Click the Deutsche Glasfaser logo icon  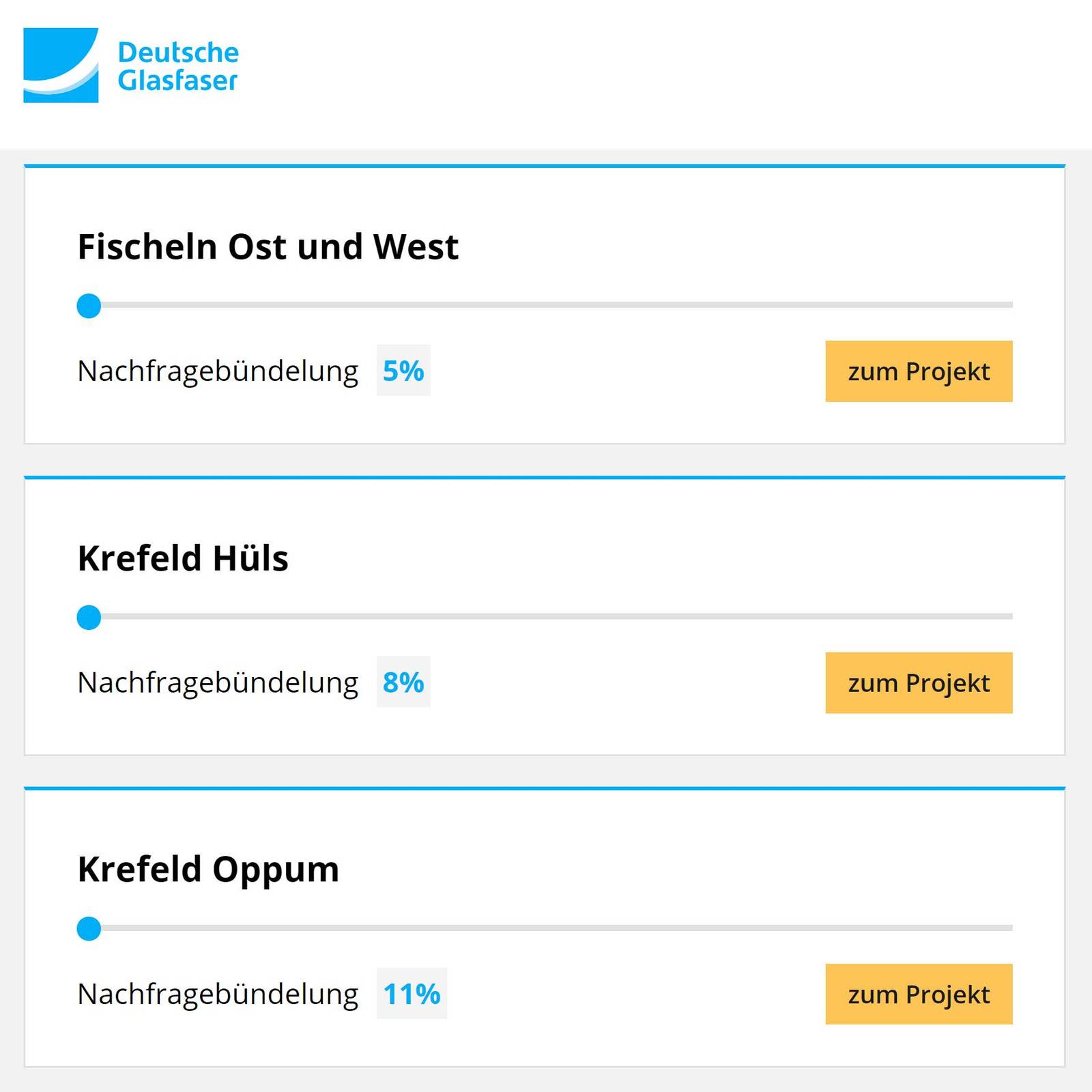(x=60, y=65)
